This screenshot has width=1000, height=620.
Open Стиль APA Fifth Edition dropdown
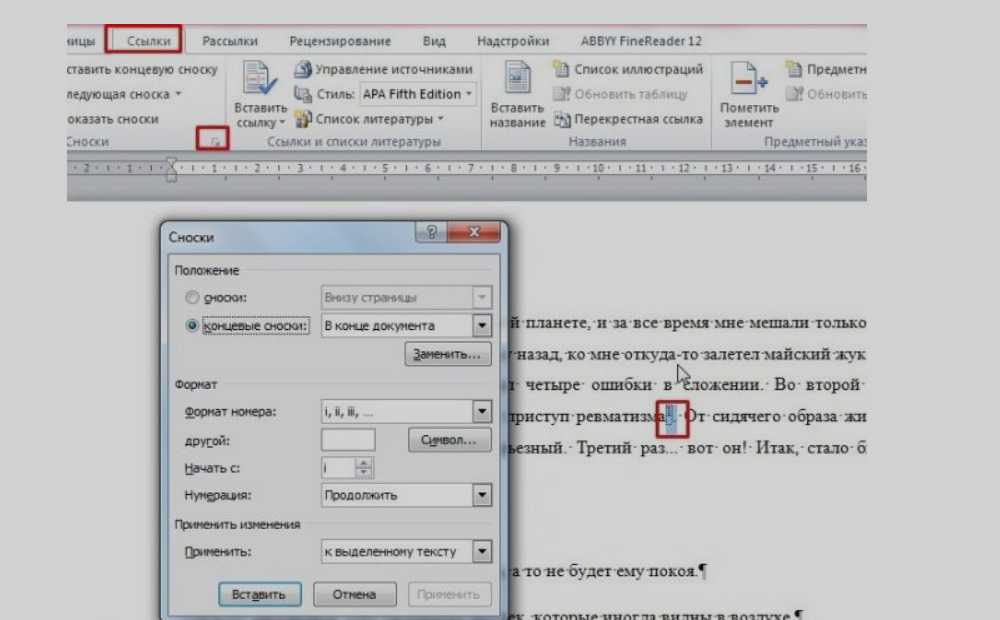pos(469,94)
